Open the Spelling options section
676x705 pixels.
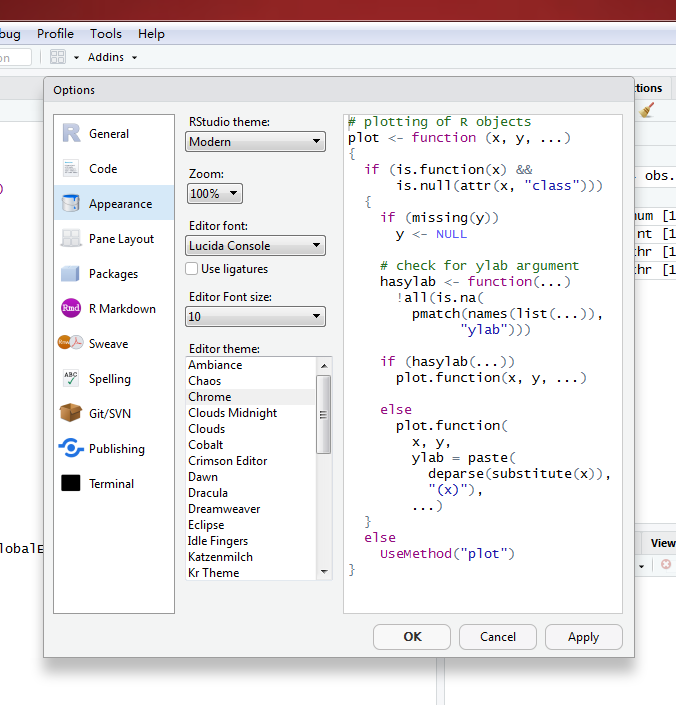click(x=114, y=379)
